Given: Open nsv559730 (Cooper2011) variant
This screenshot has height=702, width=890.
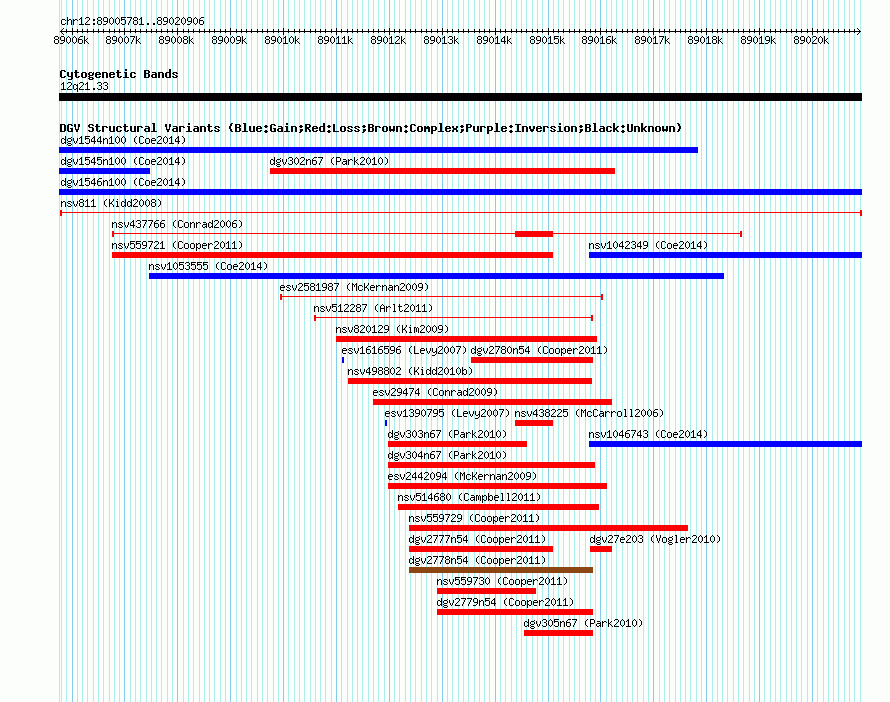Looking at the screenshot, I should 502,581.
